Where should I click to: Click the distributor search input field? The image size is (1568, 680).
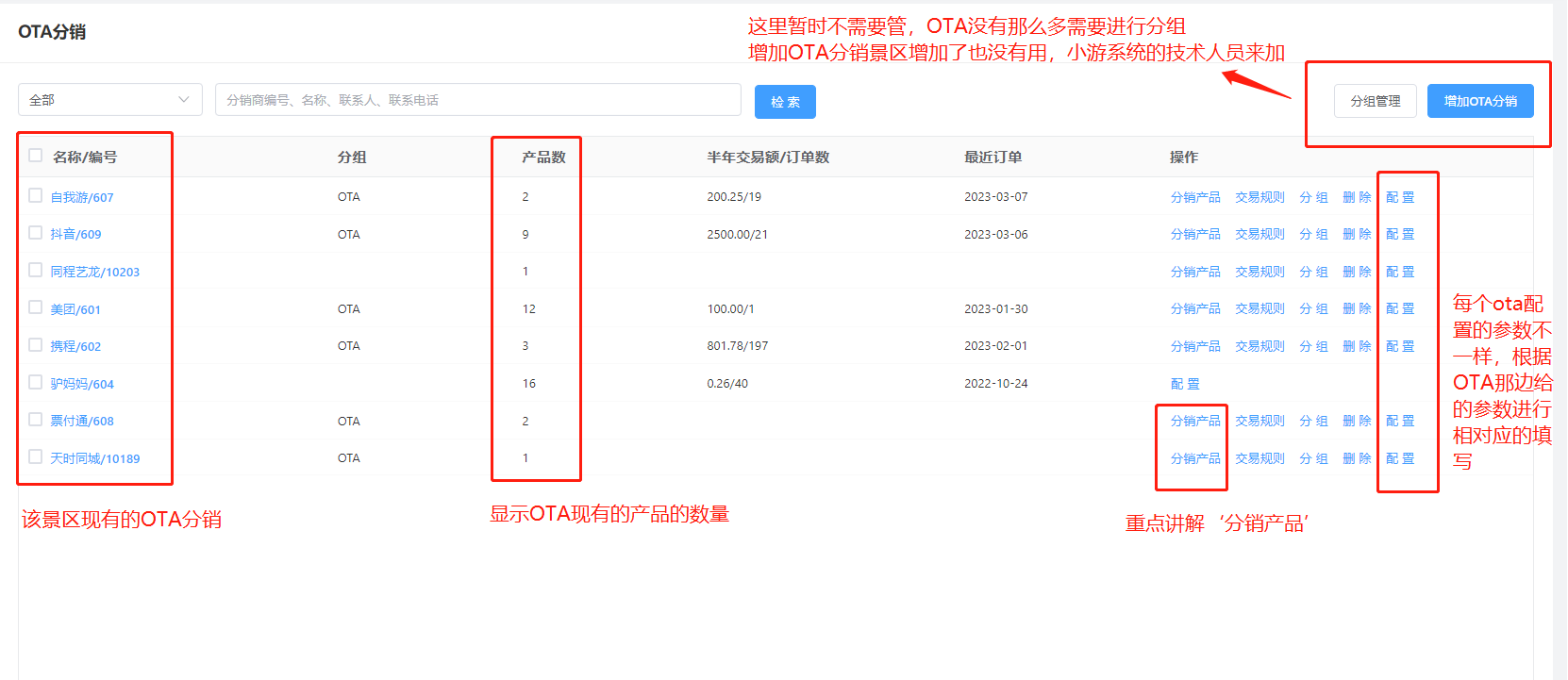[477, 100]
